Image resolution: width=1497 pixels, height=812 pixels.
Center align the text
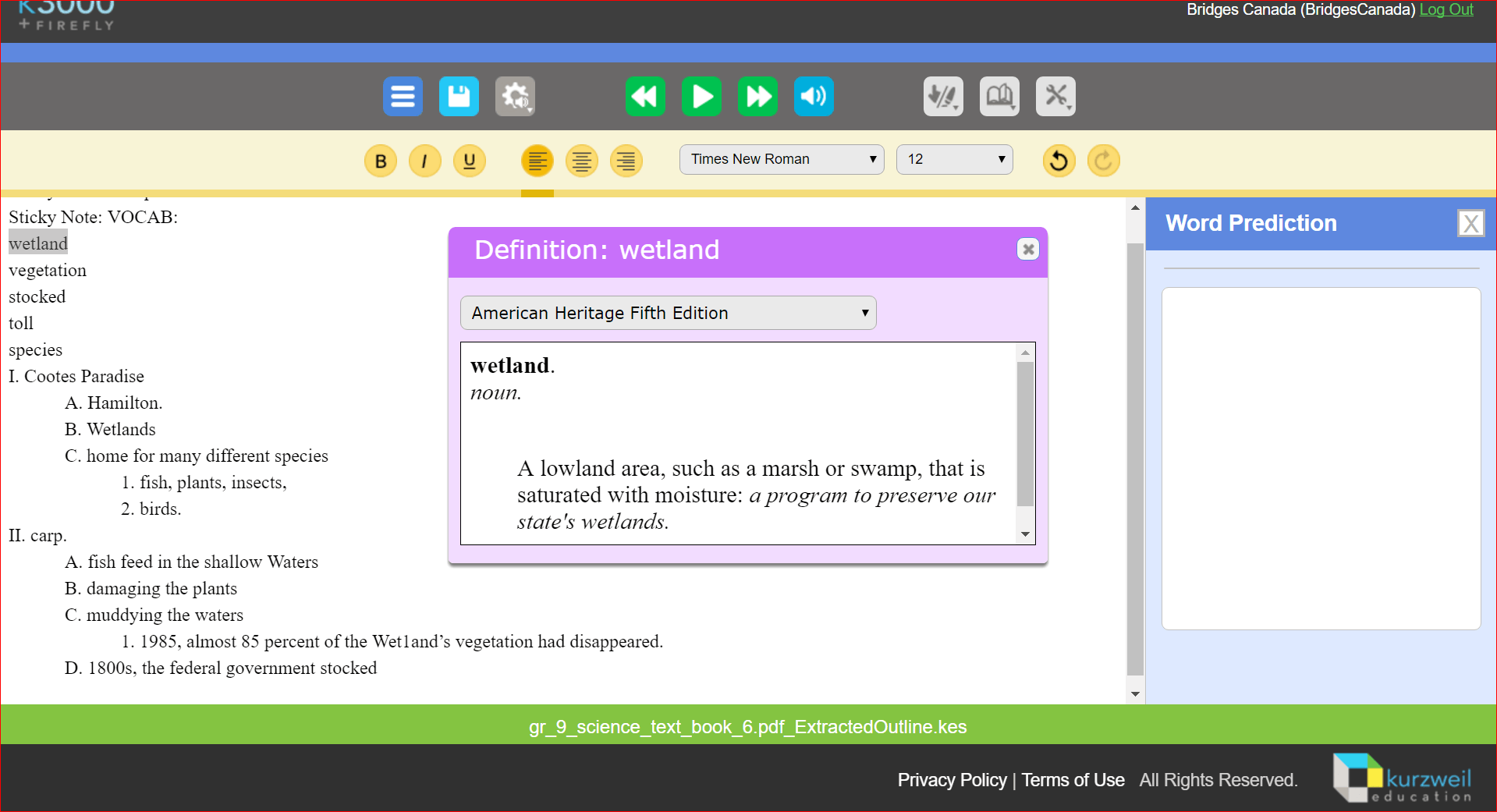pyautogui.click(x=582, y=161)
